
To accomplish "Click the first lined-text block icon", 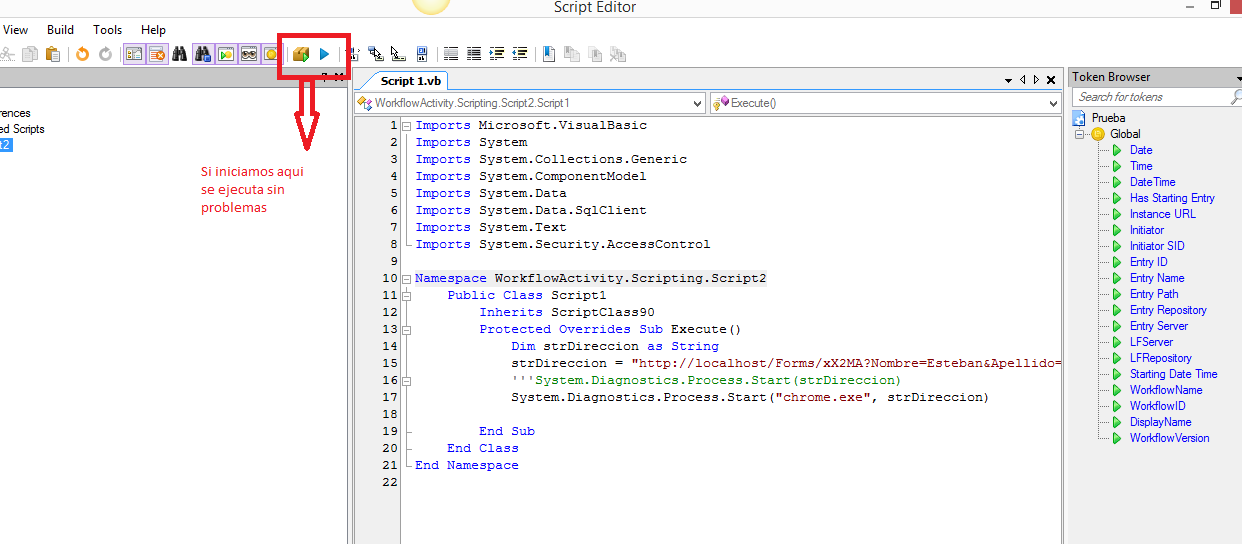I will click(451, 54).
